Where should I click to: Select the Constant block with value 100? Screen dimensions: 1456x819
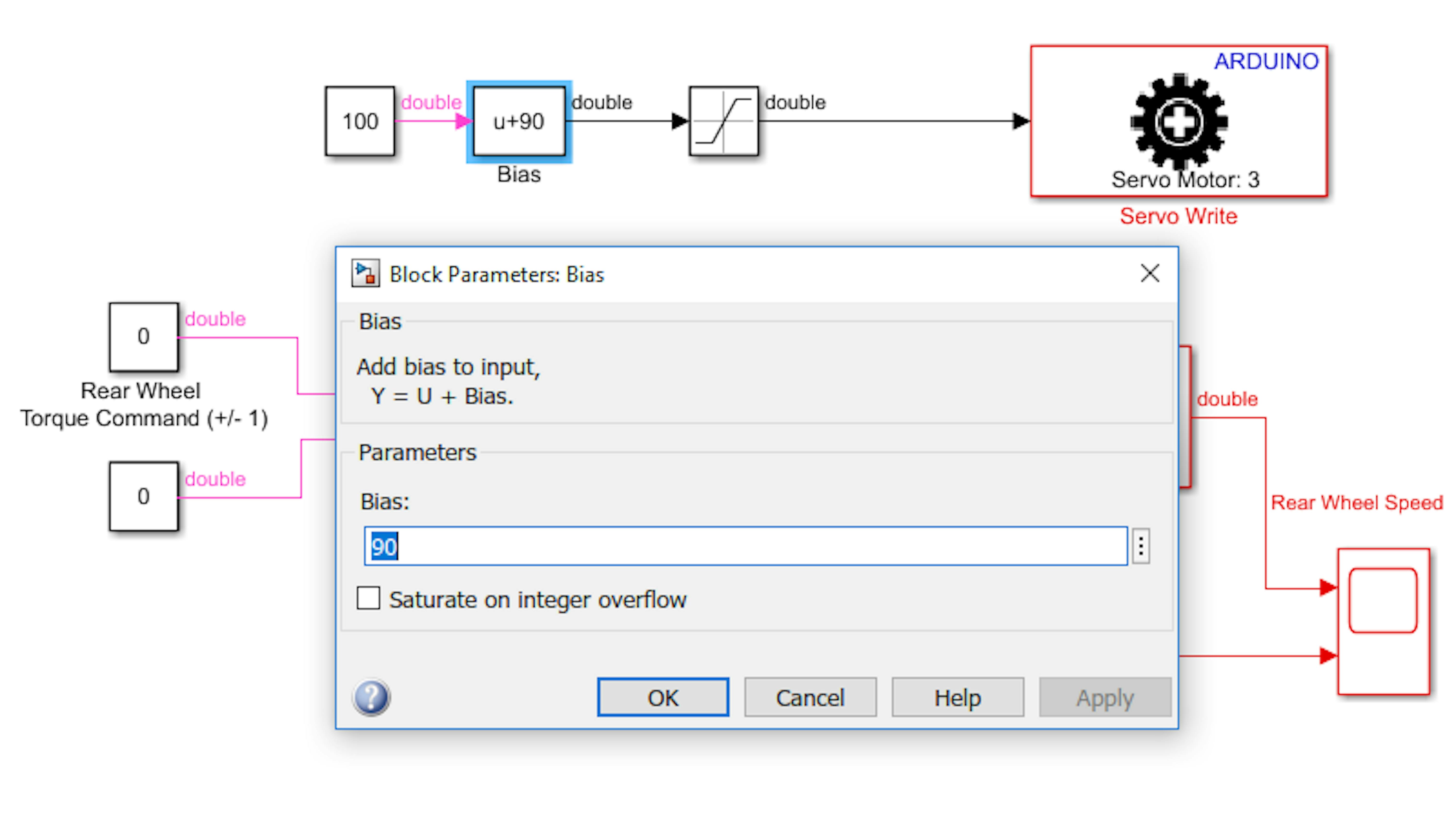pyautogui.click(x=360, y=121)
